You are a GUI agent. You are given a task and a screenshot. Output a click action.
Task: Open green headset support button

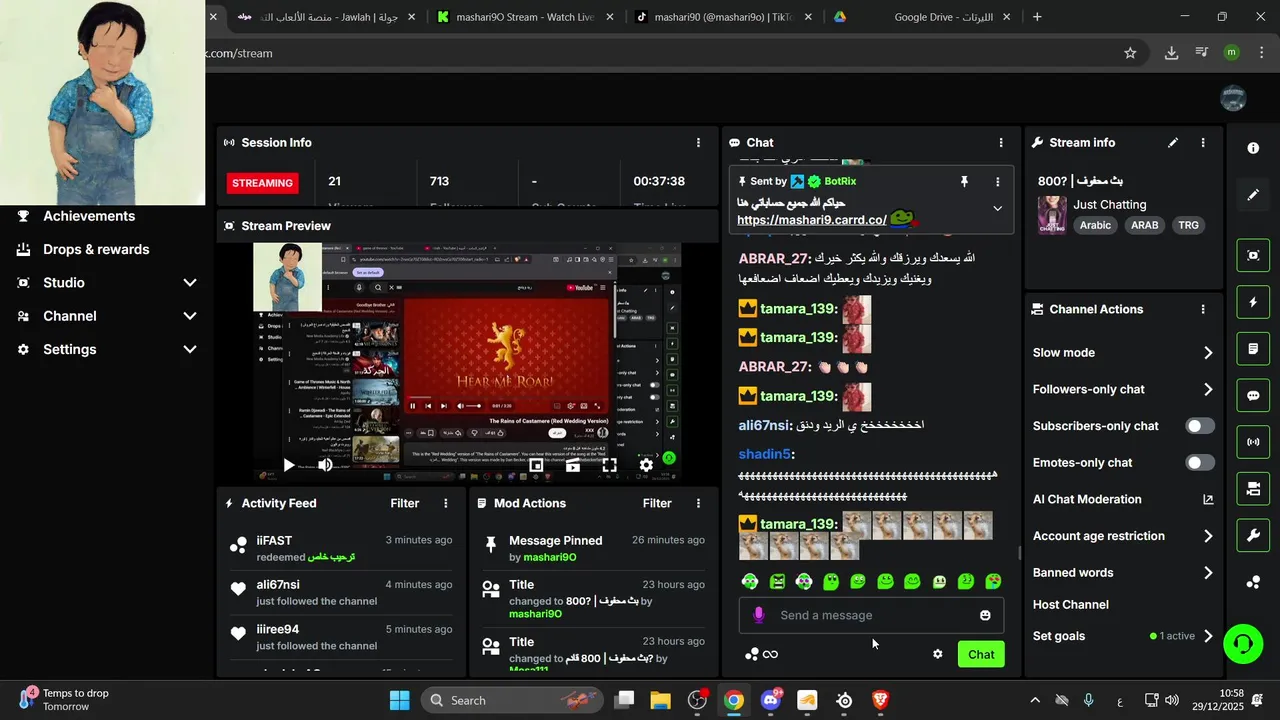(1243, 643)
